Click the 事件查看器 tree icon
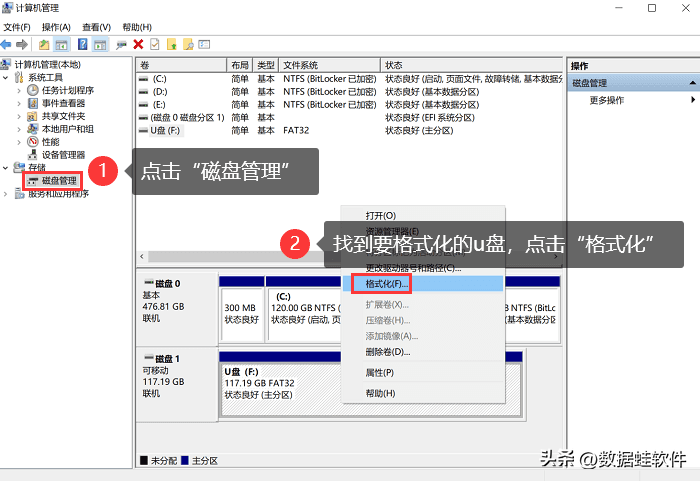Viewport: 700px width, 481px height. [32, 103]
